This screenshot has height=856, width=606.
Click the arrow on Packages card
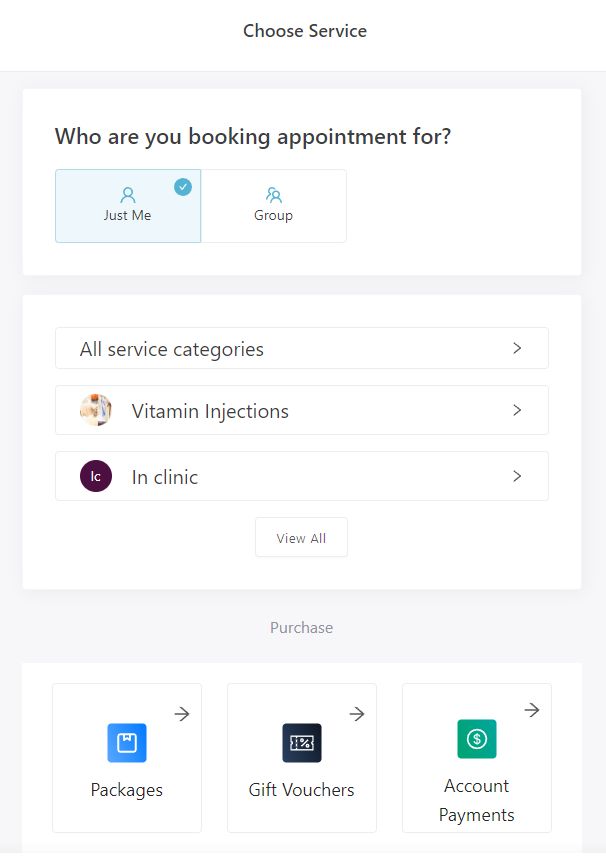(182, 714)
